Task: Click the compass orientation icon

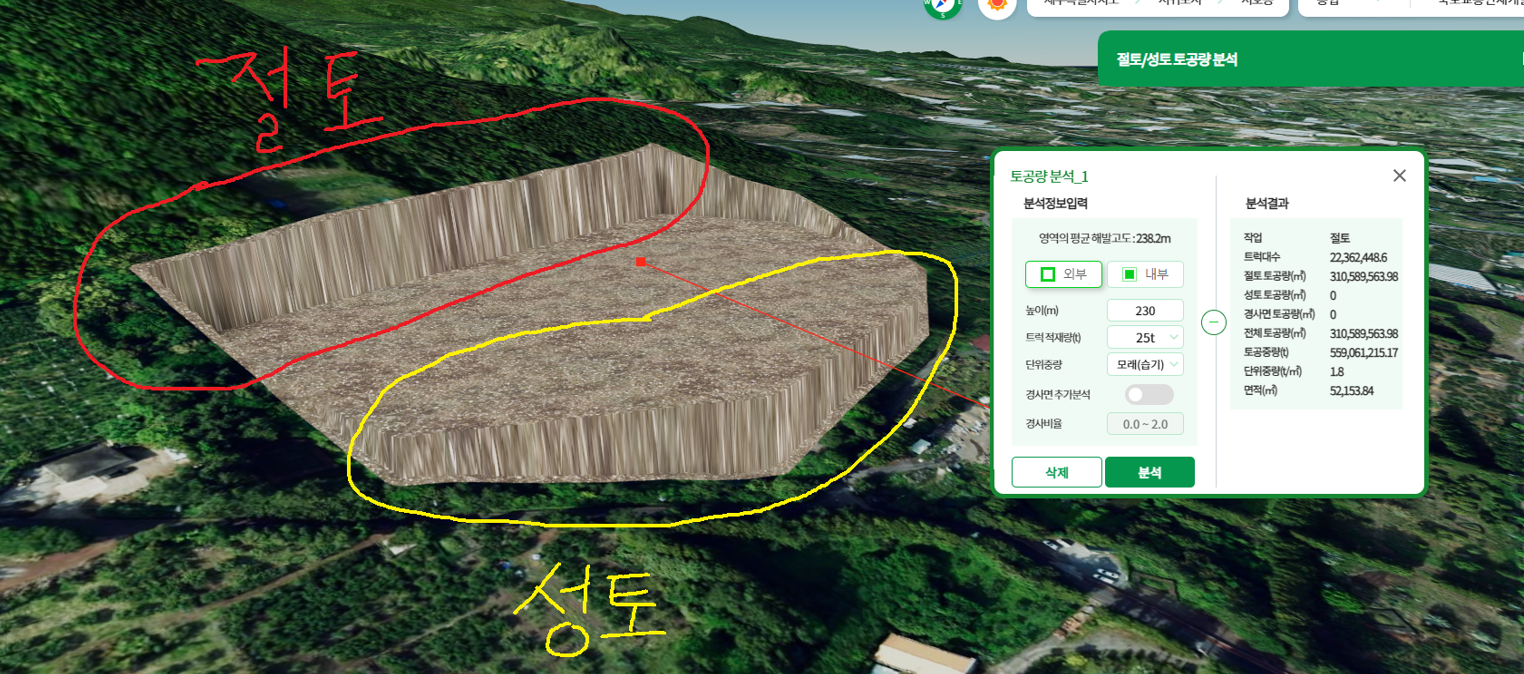Action: 942,4
